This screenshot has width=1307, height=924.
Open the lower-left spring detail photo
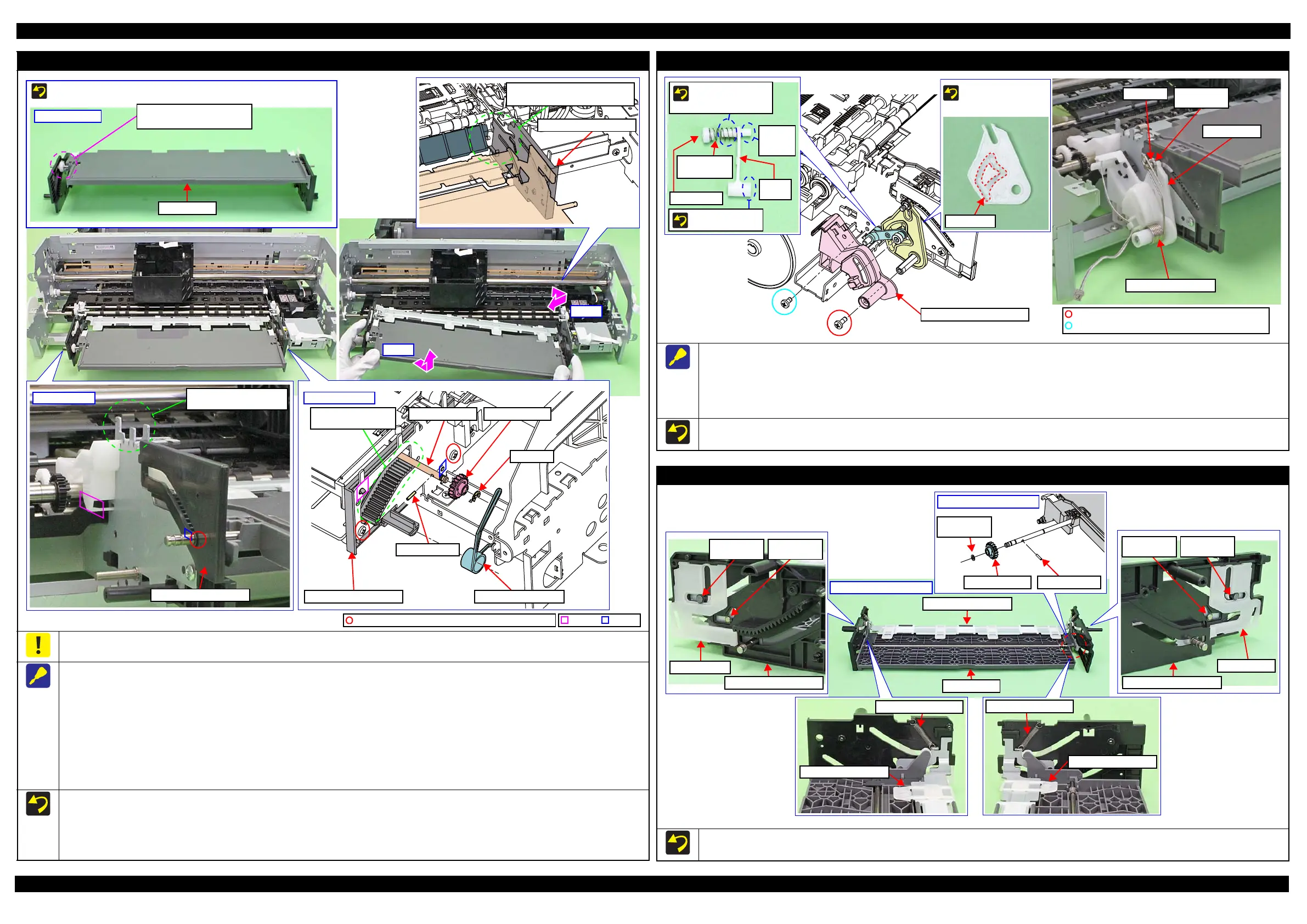point(881,757)
